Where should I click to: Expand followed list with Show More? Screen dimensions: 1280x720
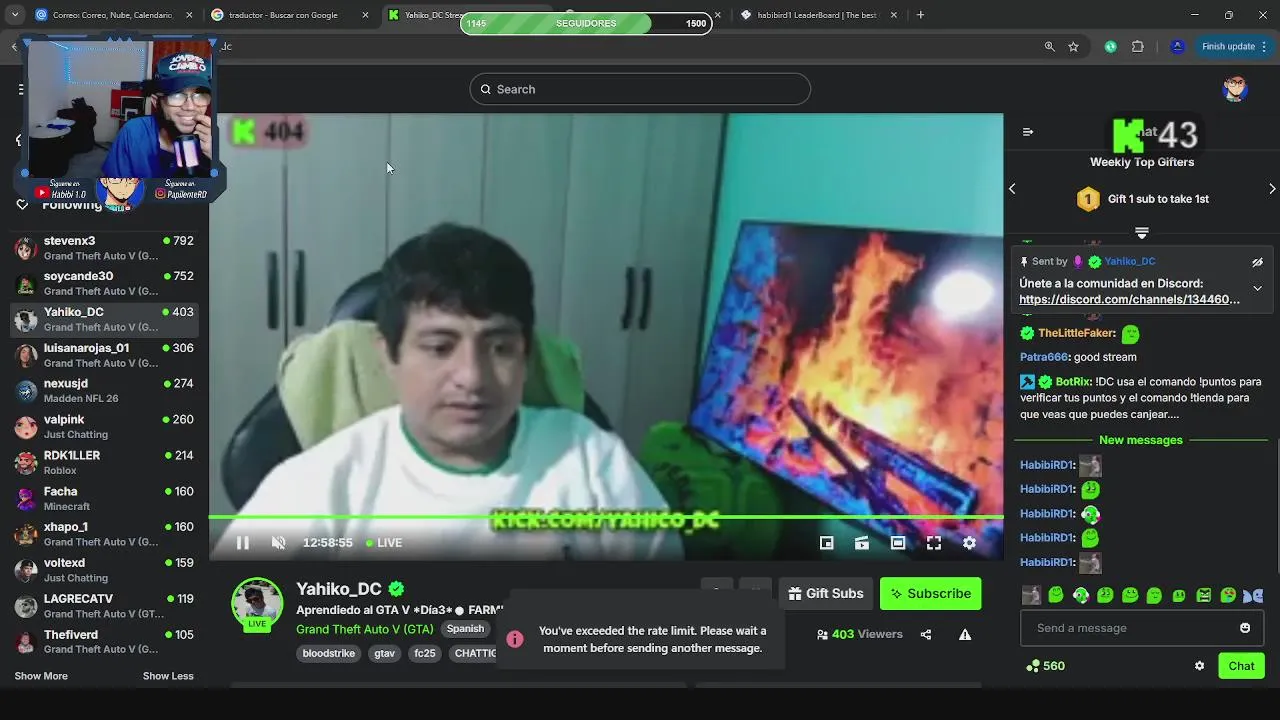(41, 676)
